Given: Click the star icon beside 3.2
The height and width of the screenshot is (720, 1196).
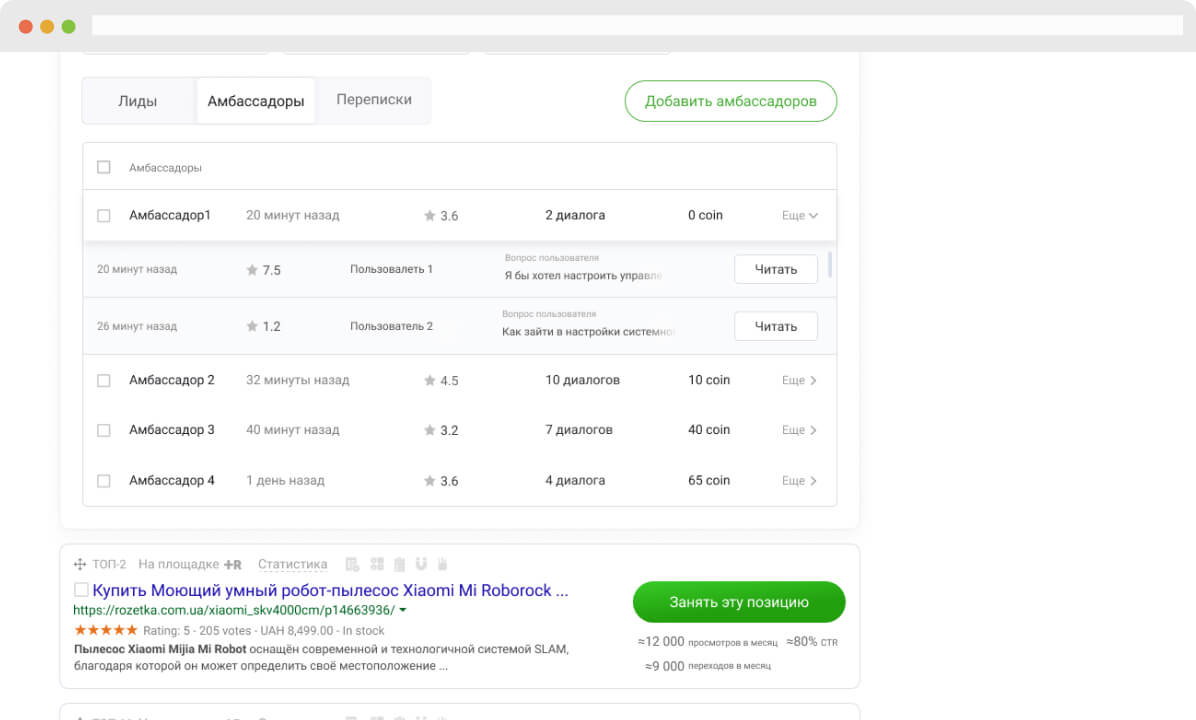Looking at the screenshot, I should [429, 430].
